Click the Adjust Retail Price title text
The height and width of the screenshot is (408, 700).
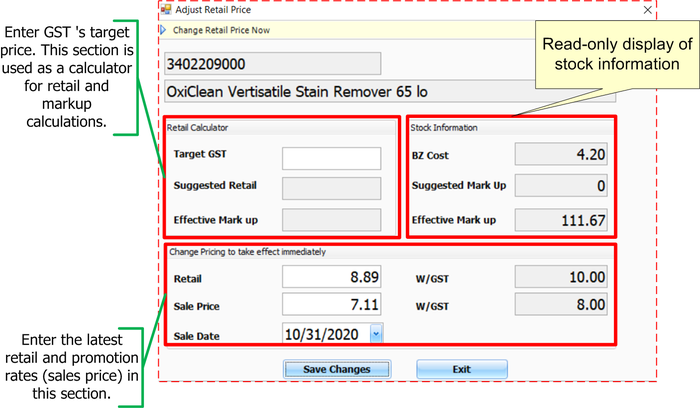tap(213, 10)
